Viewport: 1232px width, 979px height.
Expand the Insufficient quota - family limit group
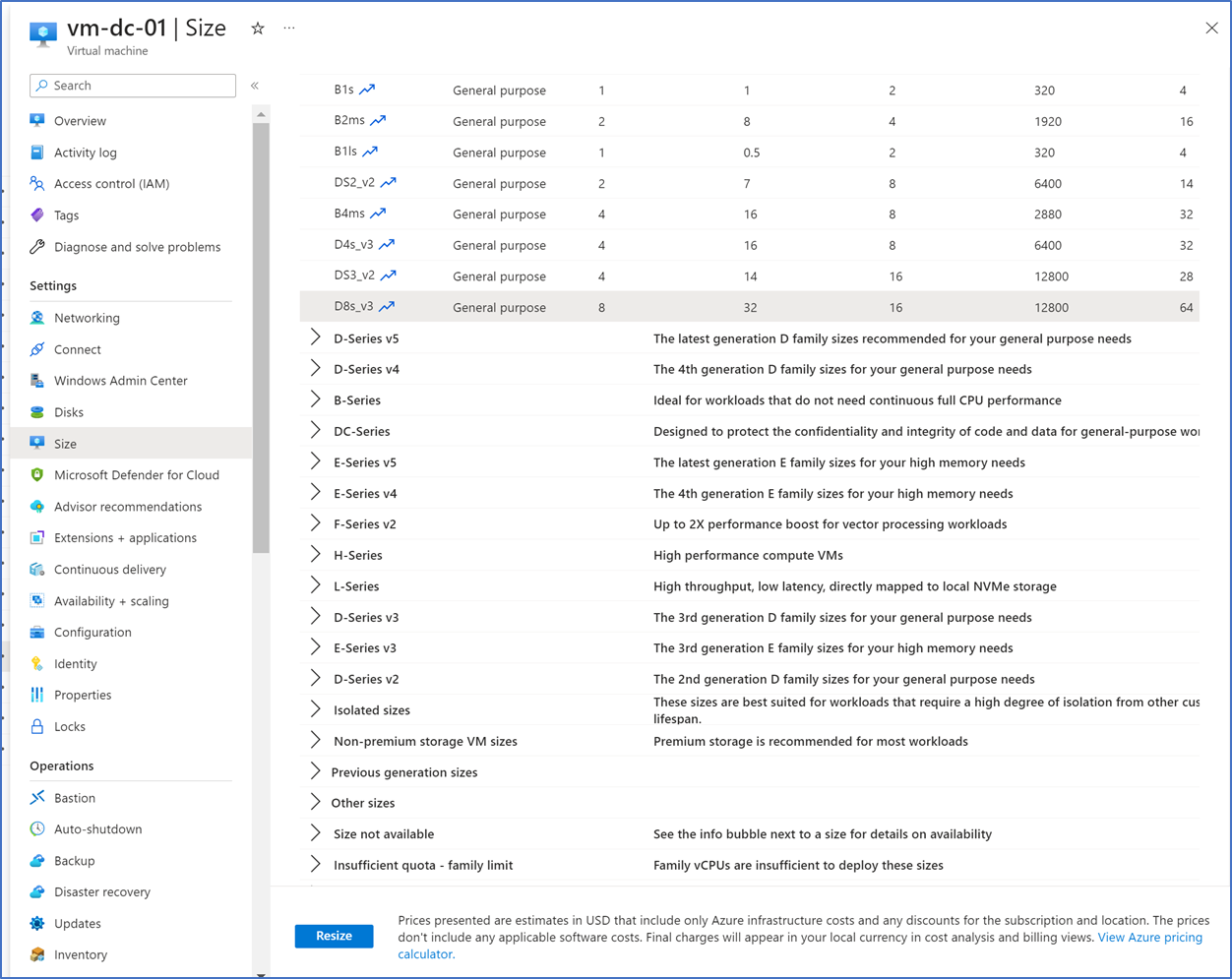coord(315,865)
